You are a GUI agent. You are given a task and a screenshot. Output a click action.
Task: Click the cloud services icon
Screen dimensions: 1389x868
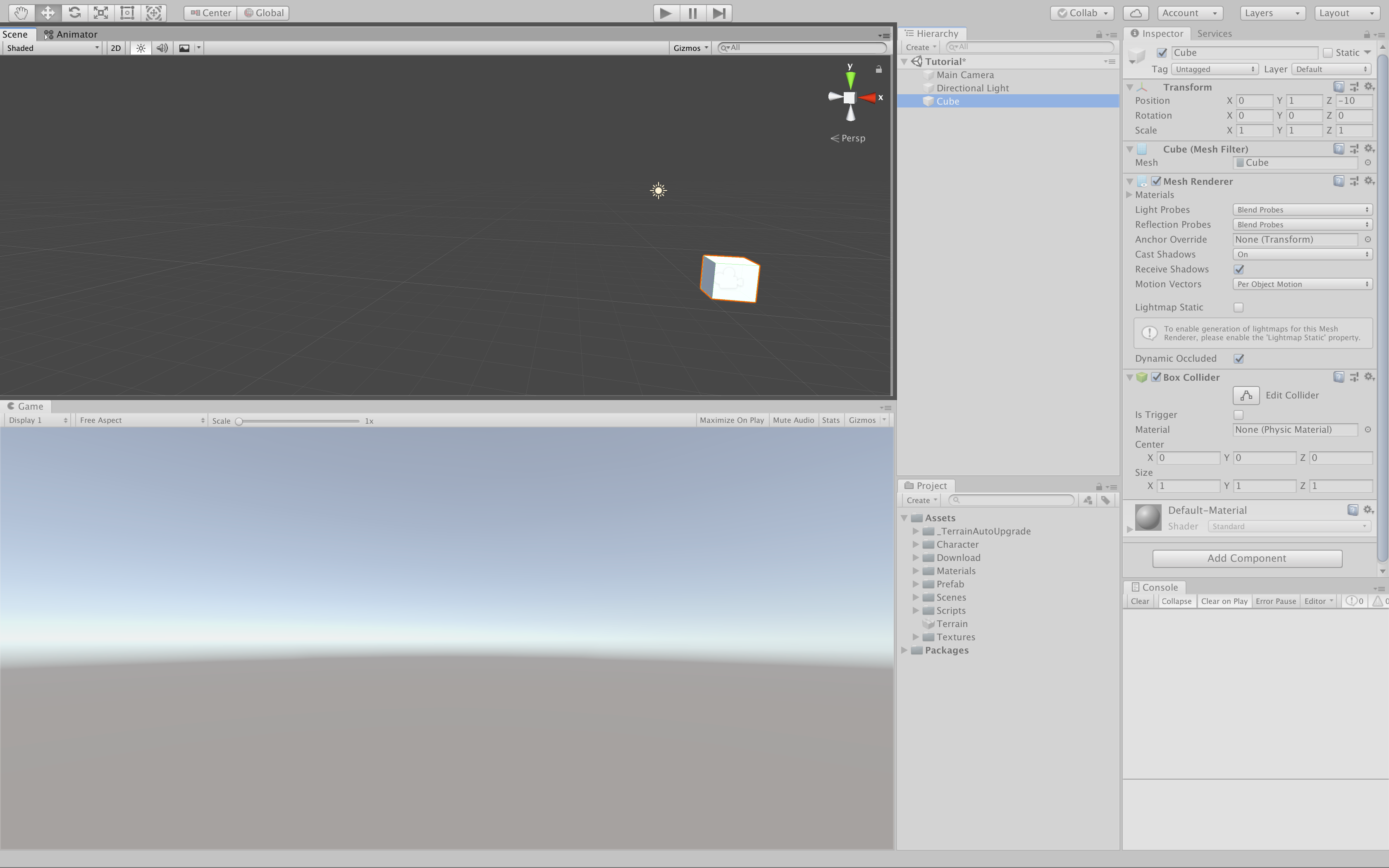[x=1136, y=13]
